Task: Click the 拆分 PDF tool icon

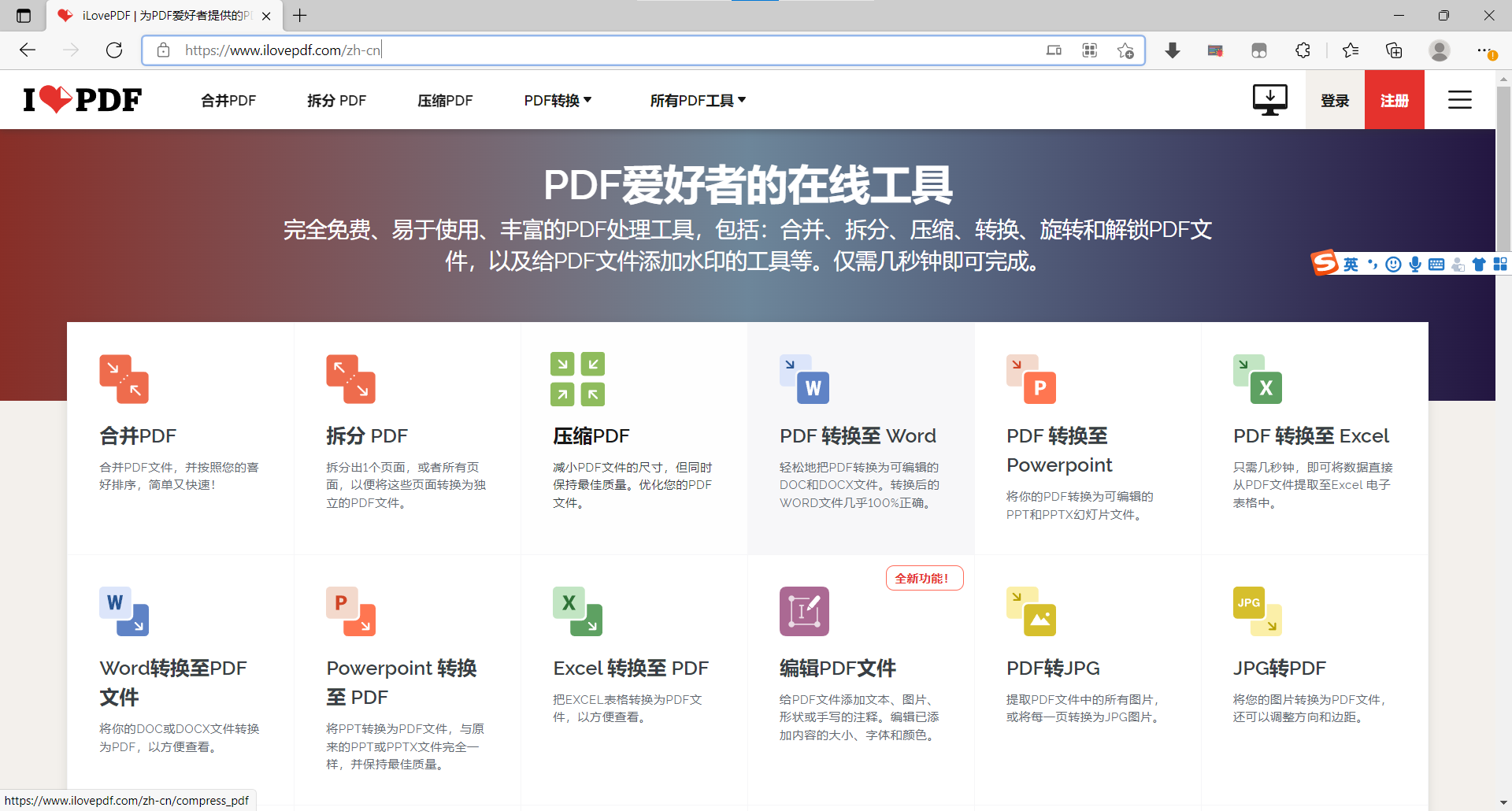Action: 350,379
